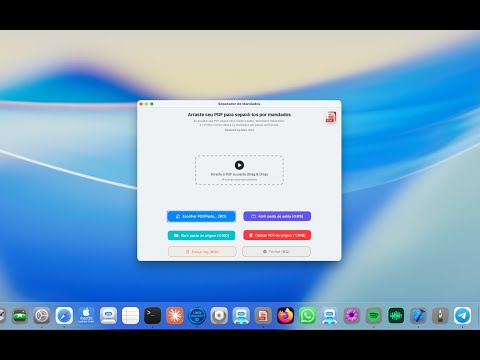Open the macOS installer icon in dock

click(x=86, y=315)
